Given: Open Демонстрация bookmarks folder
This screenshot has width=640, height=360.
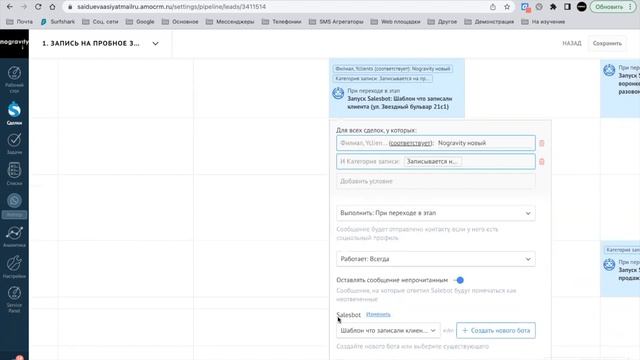Looking at the screenshot, I should pos(489,22).
